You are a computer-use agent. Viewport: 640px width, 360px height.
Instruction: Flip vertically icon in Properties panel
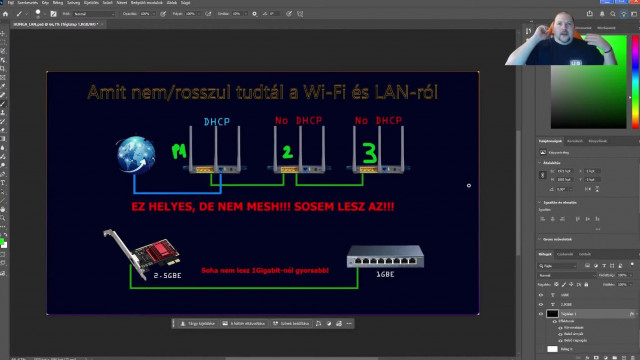coord(597,189)
